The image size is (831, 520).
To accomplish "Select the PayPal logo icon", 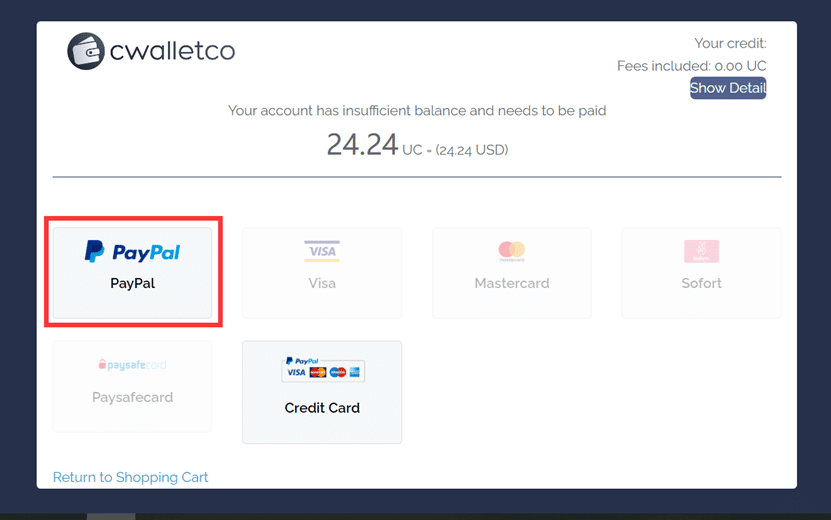I will (132, 252).
